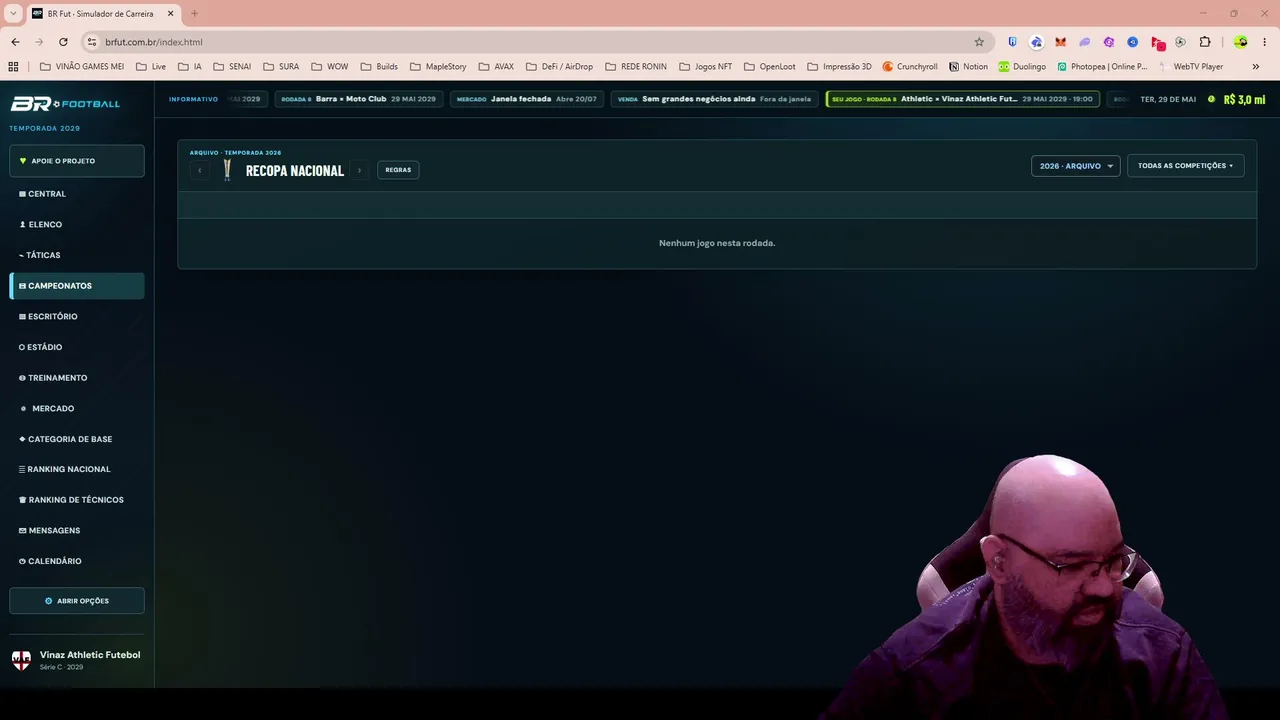
Task: Open the 2026 · Arquivo season dropdown
Action: point(1076,166)
